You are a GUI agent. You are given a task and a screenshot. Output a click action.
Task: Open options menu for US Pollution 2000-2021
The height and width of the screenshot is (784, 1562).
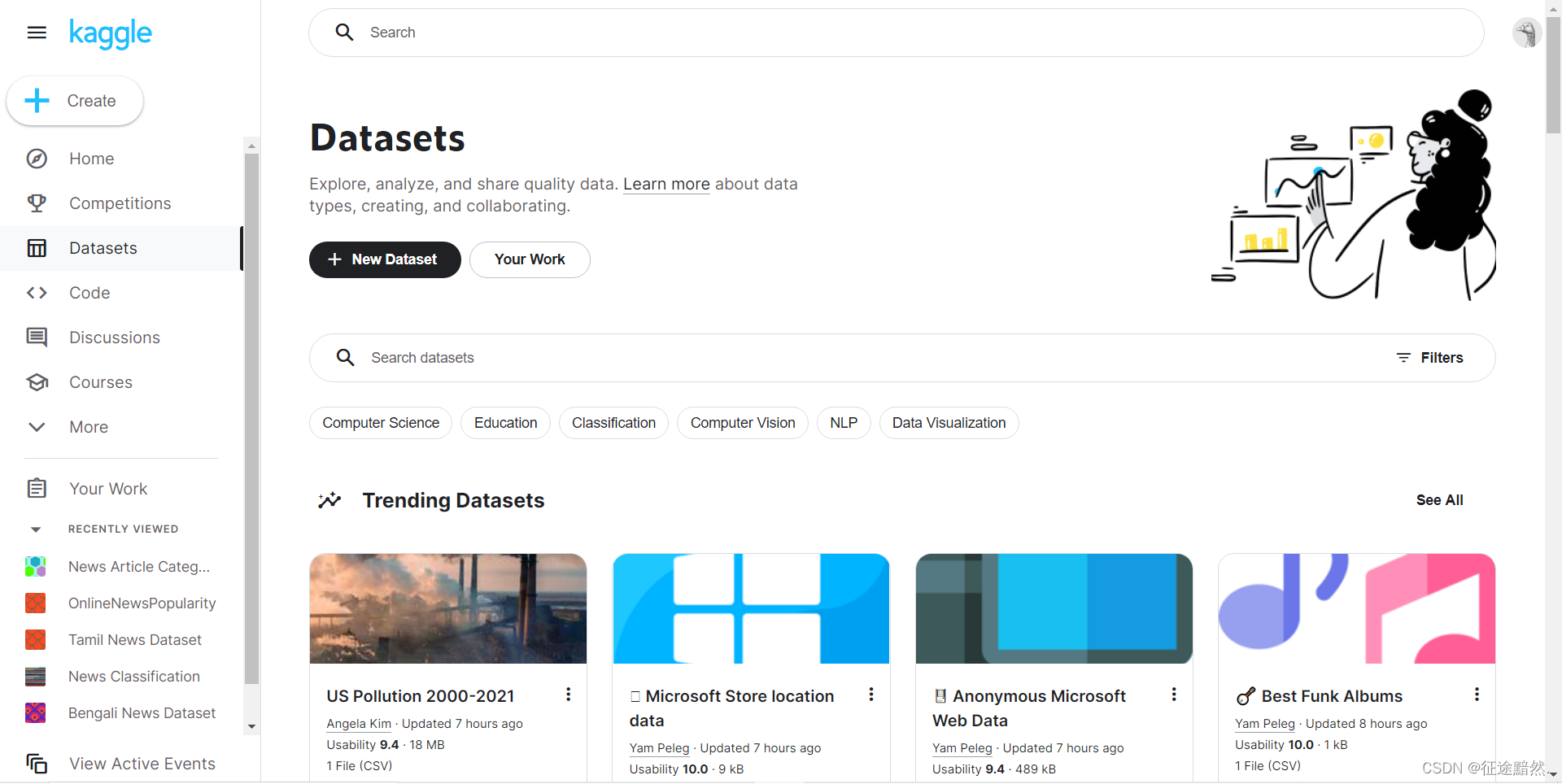click(x=568, y=695)
